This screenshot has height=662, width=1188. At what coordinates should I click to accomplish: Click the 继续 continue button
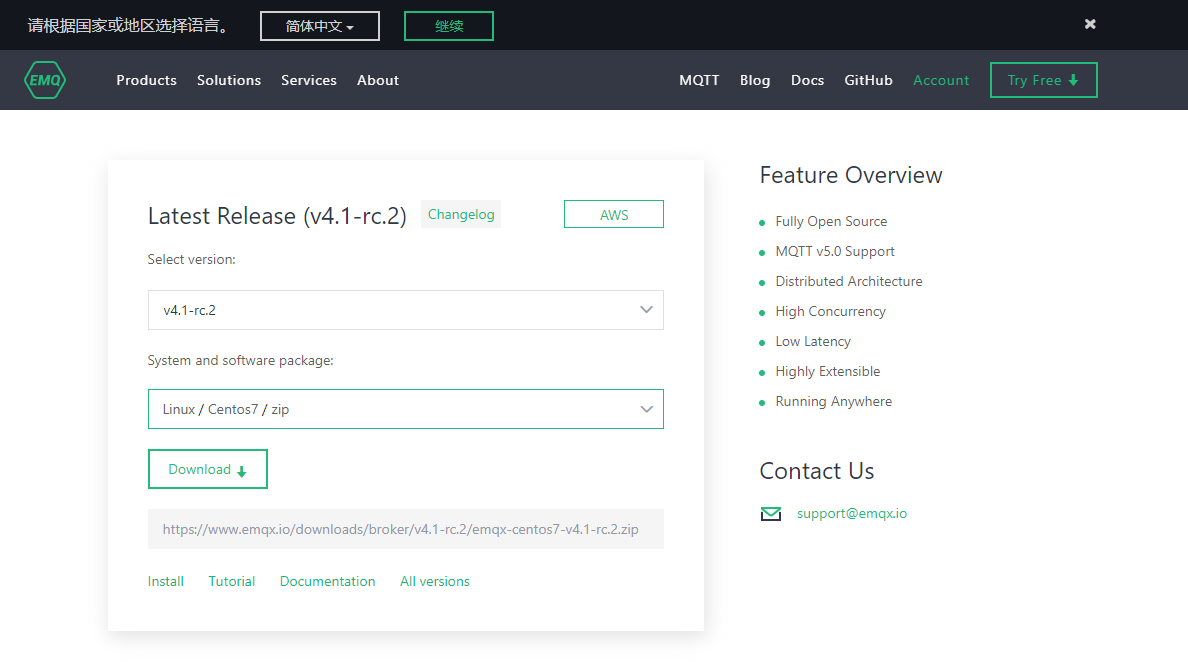449,26
